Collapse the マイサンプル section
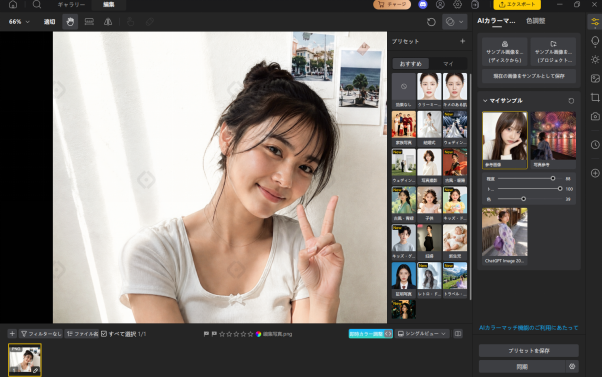Screen dimensions: 602x378 pos(485,101)
